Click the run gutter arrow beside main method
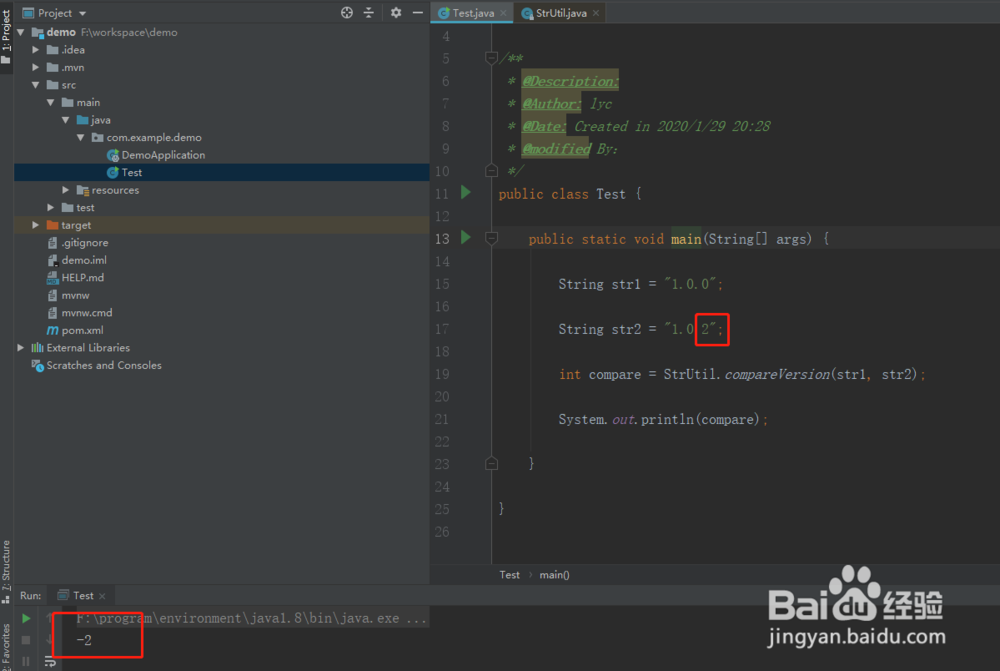The width and height of the screenshot is (1000, 671). pyautogui.click(x=466, y=238)
